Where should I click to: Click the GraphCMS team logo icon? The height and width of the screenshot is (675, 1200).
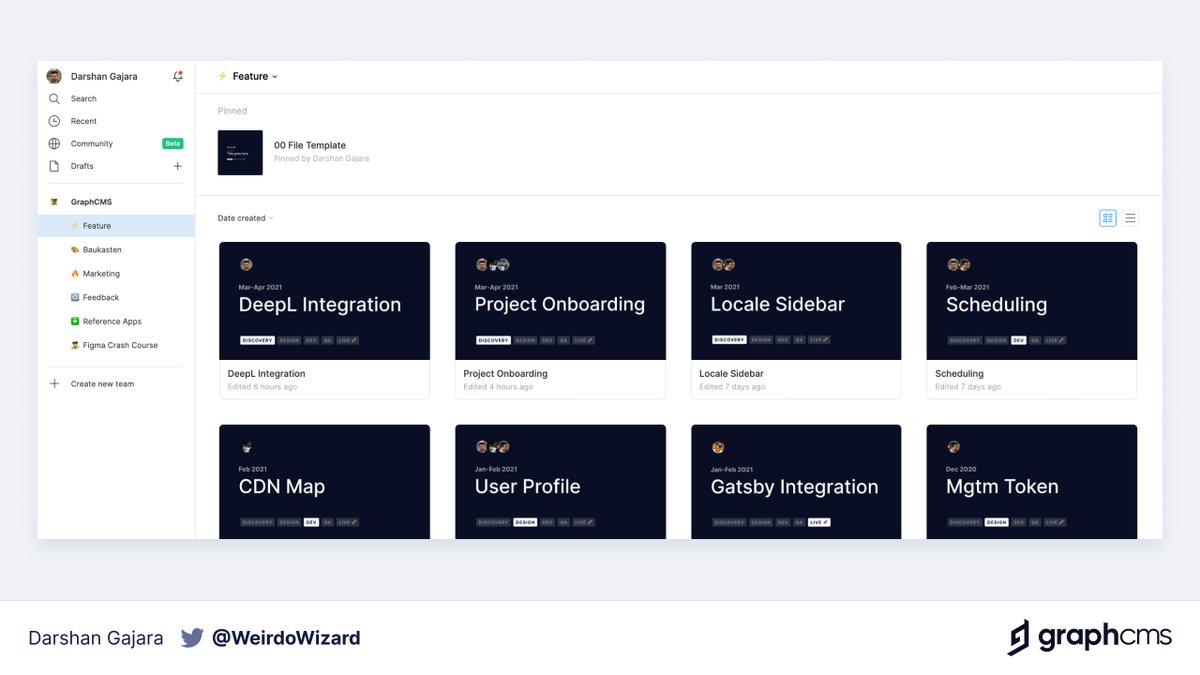point(54,202)
